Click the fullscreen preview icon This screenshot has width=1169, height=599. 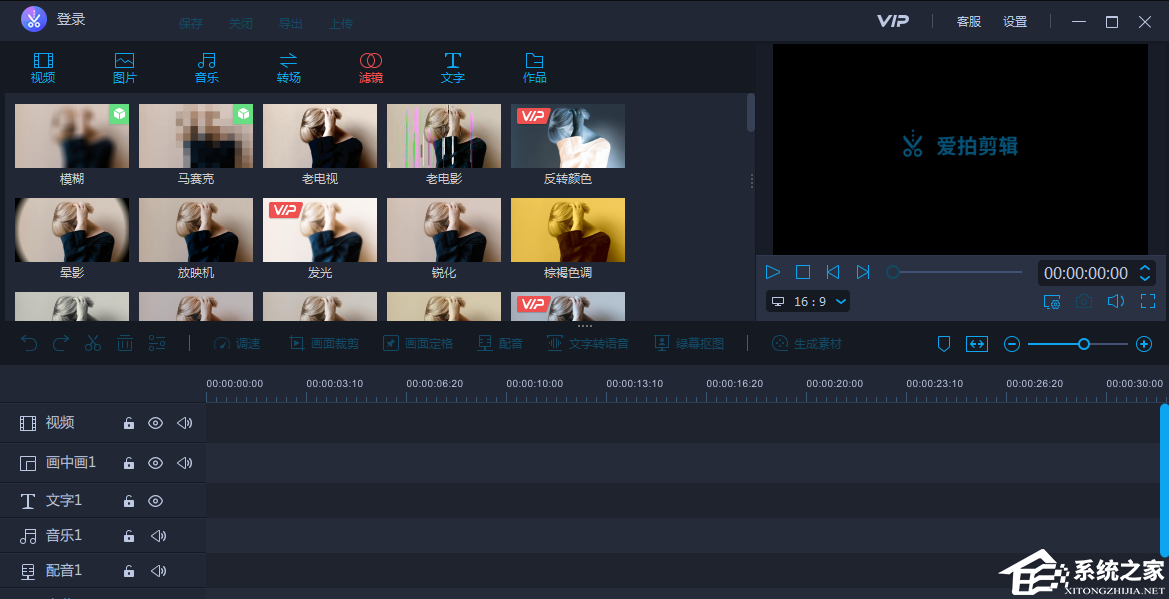point(1148,301)
